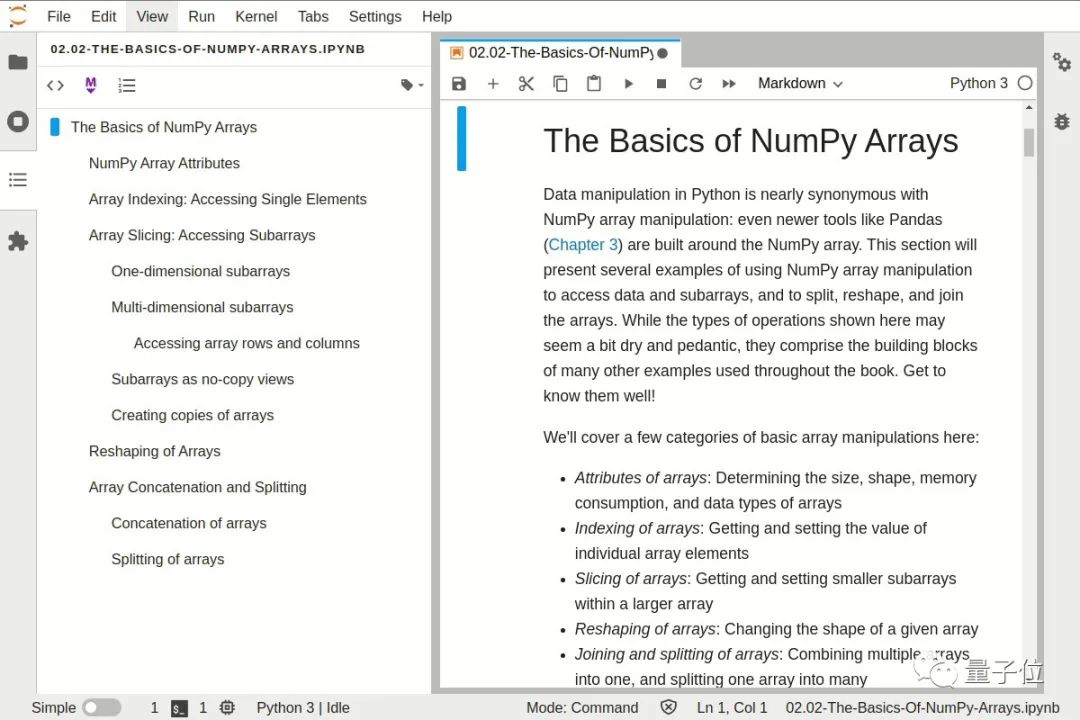
Task: Jump to Array Concatenation and Splitting
Action: point(197,487)
